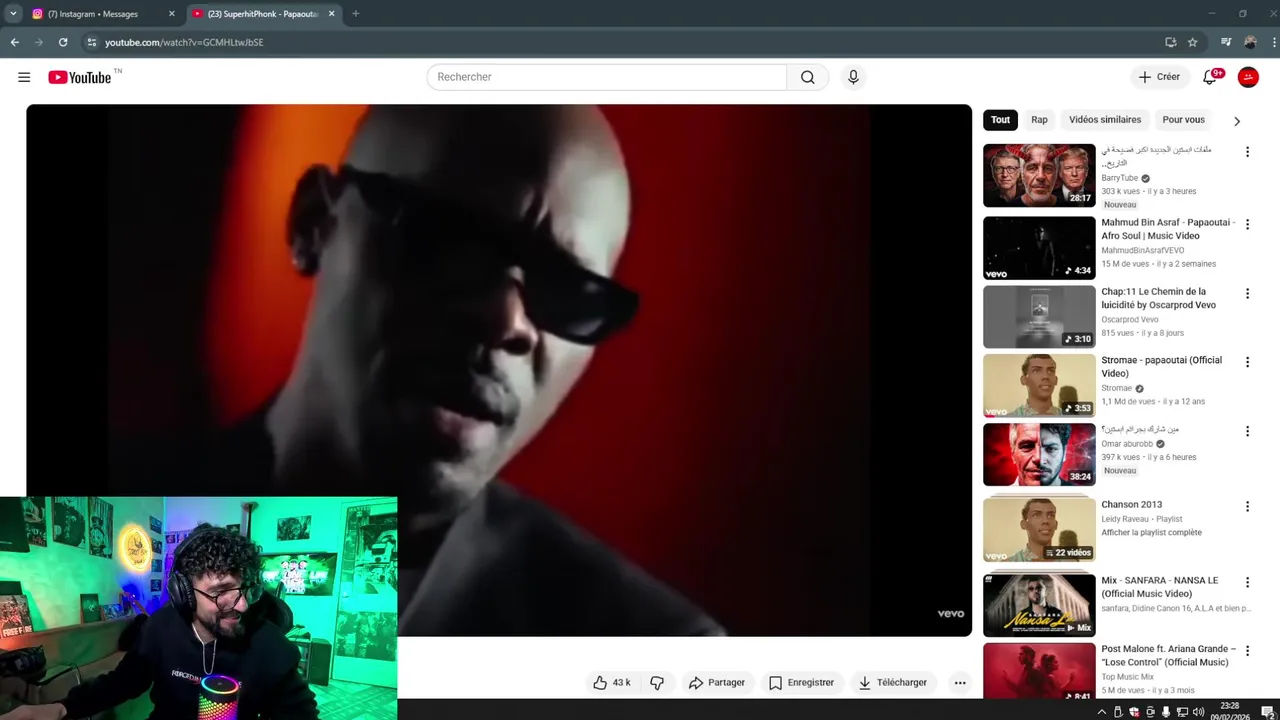Install app via address bar install icon
The image size is (1280, 720).
coord(1170,42)
